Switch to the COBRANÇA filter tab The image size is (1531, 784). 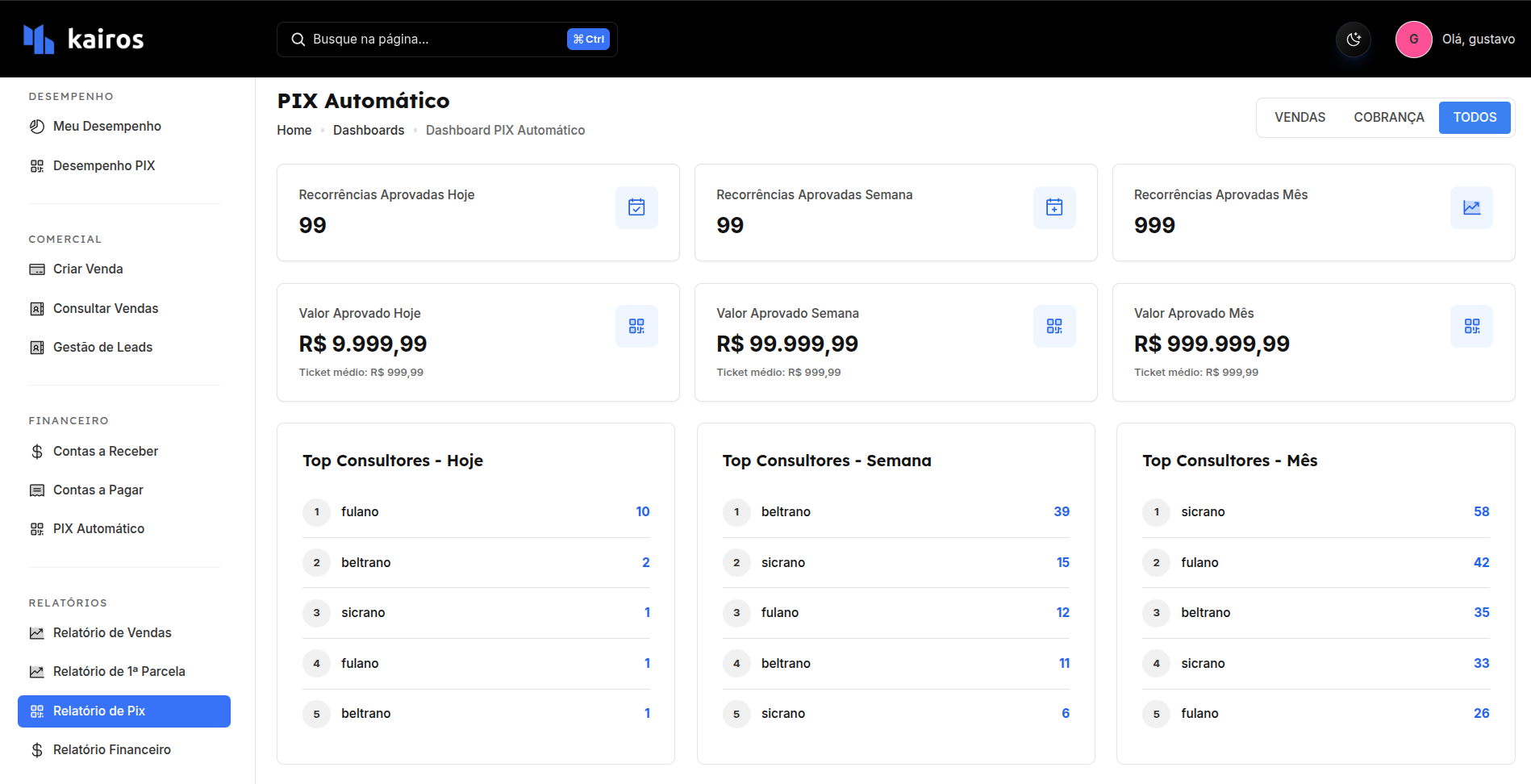pos(1388,118)
